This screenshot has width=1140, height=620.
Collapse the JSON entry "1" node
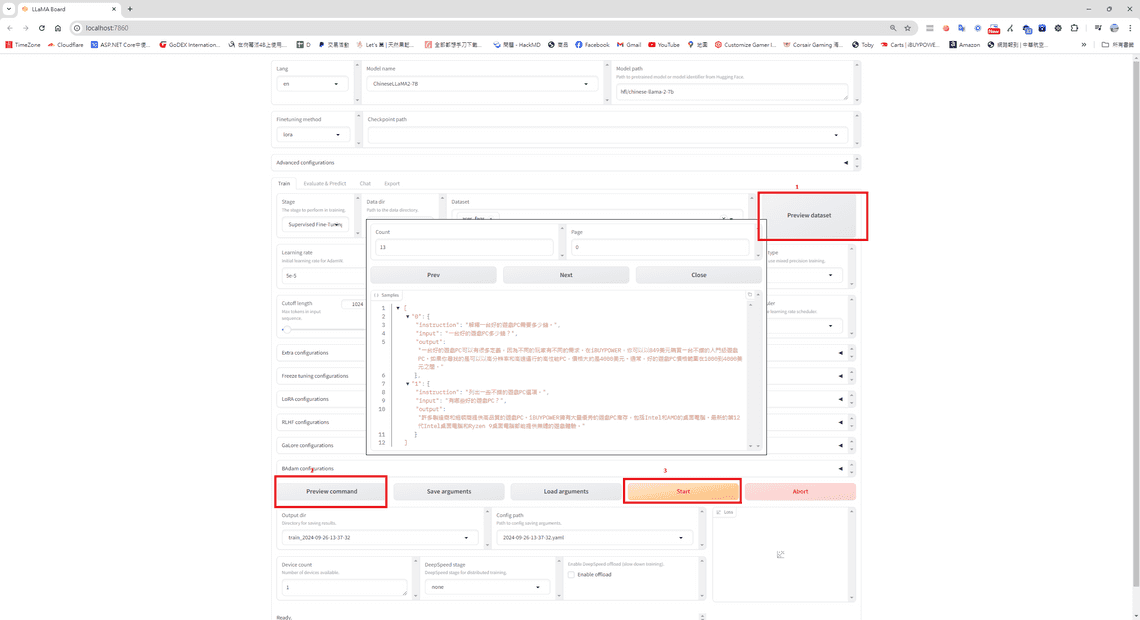408,384
